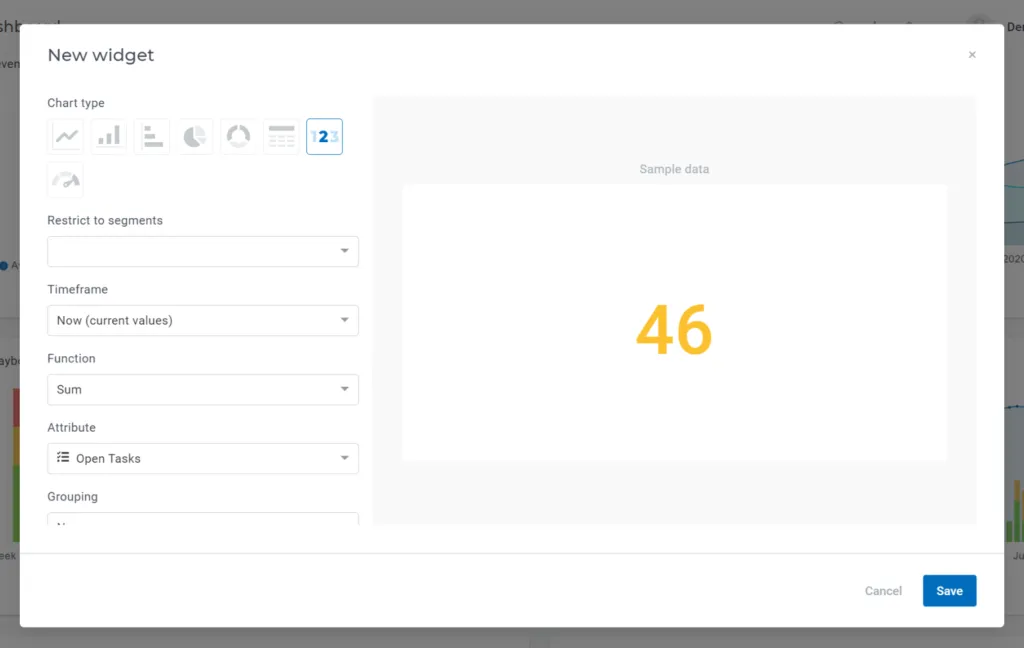The height and width of the screenshot is (648, 1024).
Task: Open the Timeframe dropdown showing Now
Action: click(x=202, y=321)
